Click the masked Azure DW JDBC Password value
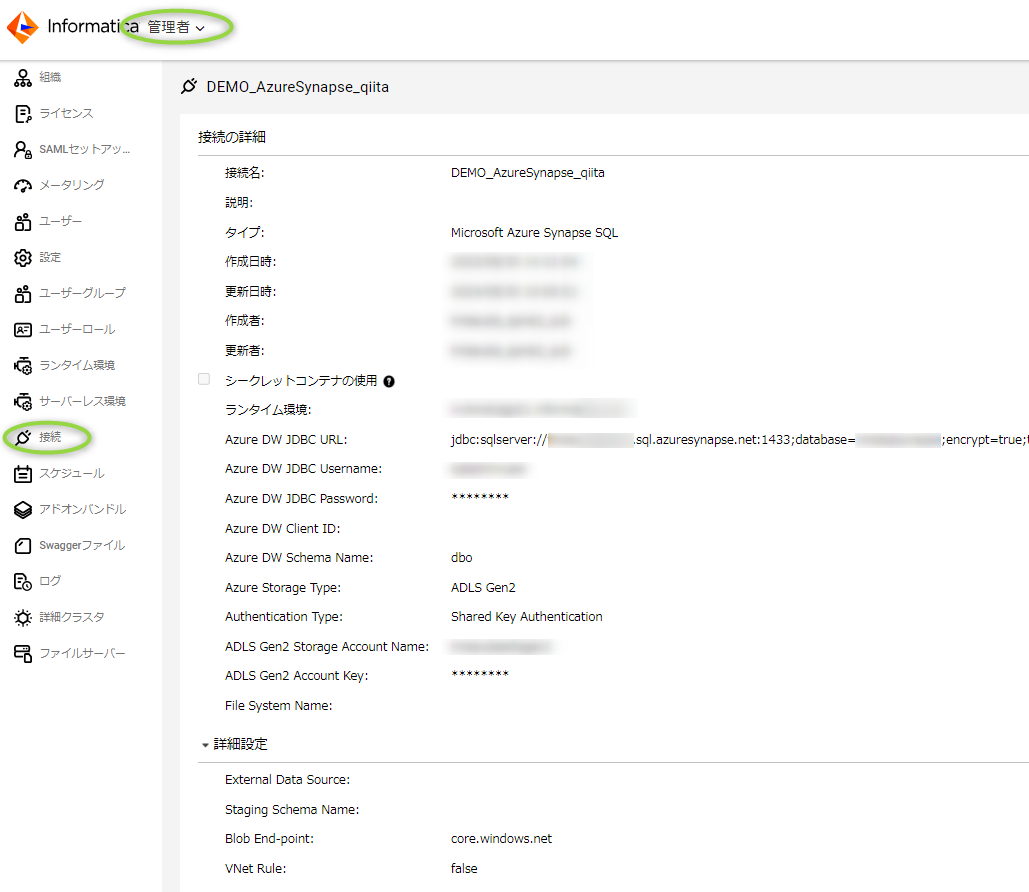The image size is (1029, 892). (481, 498)
